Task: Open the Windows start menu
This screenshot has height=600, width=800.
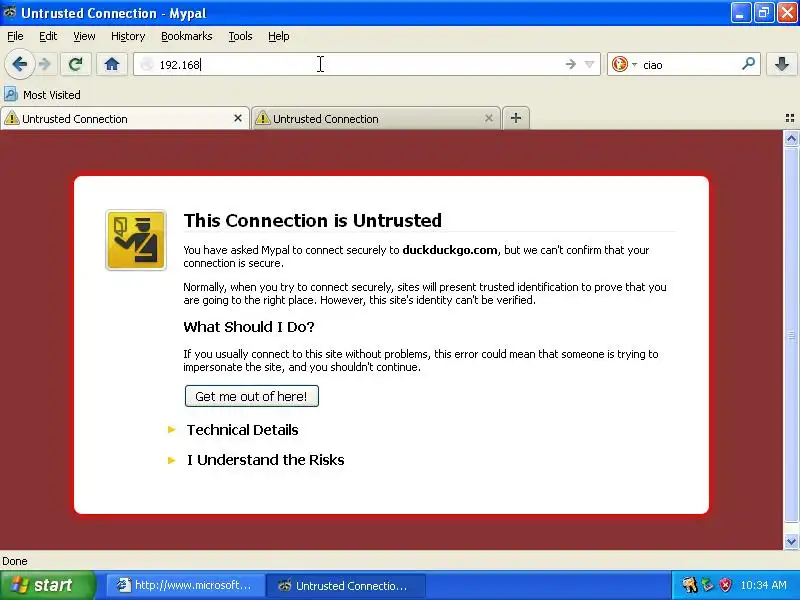Action: [x=47, y=585]
